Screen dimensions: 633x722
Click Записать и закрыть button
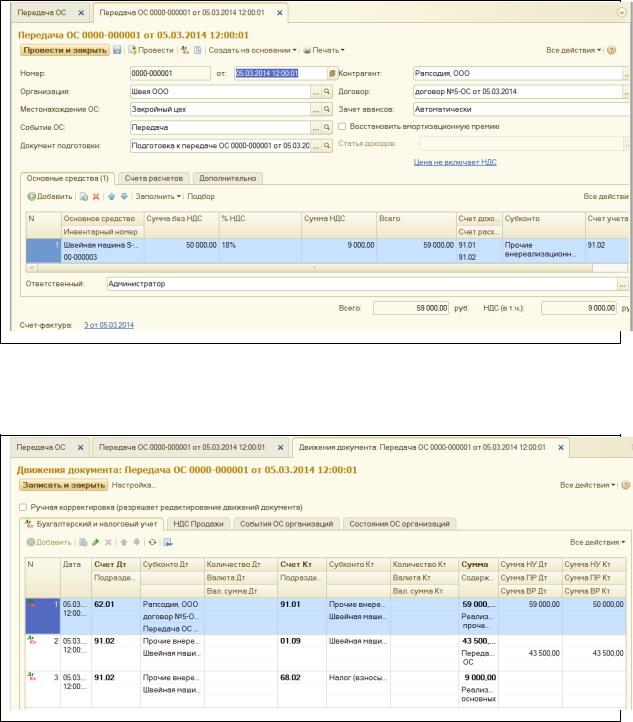(x=64, y=485)
